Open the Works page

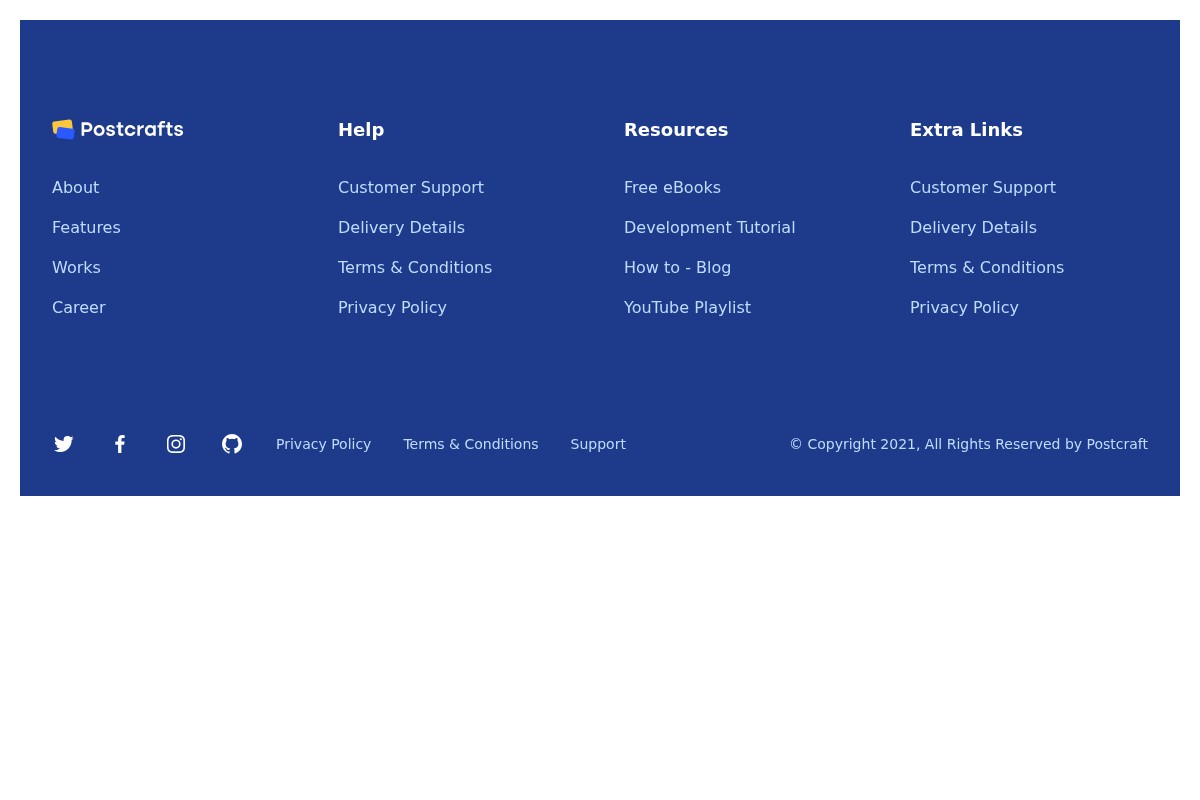(x=76, y=267)
